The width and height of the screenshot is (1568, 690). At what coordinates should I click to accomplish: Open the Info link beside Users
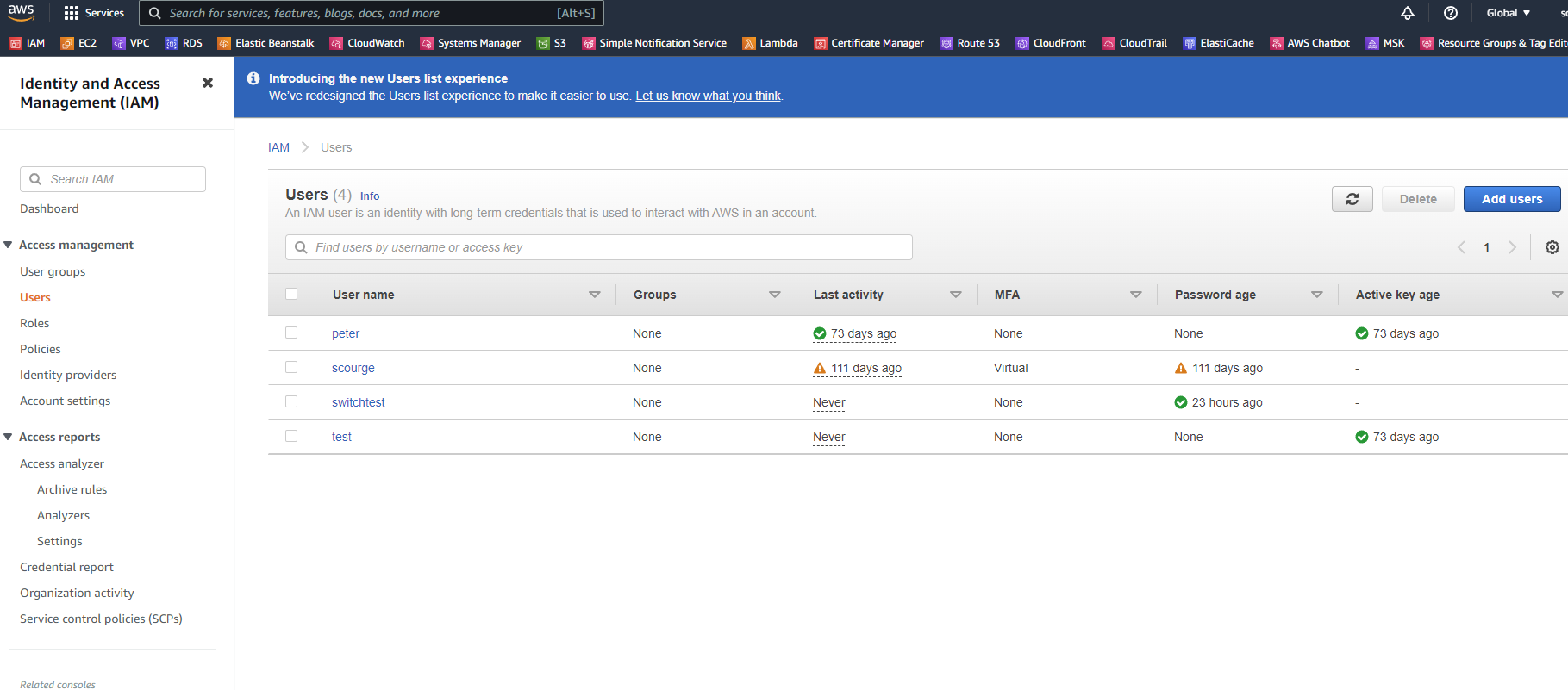(x=370, y=196)
